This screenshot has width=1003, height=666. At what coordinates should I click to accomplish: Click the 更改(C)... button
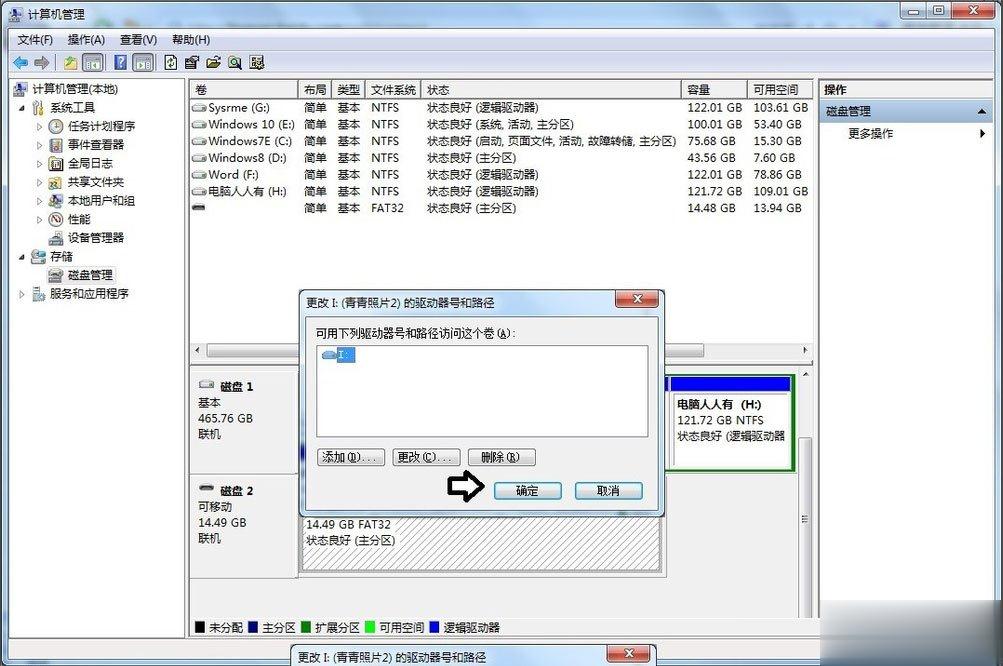pos(426,457)
